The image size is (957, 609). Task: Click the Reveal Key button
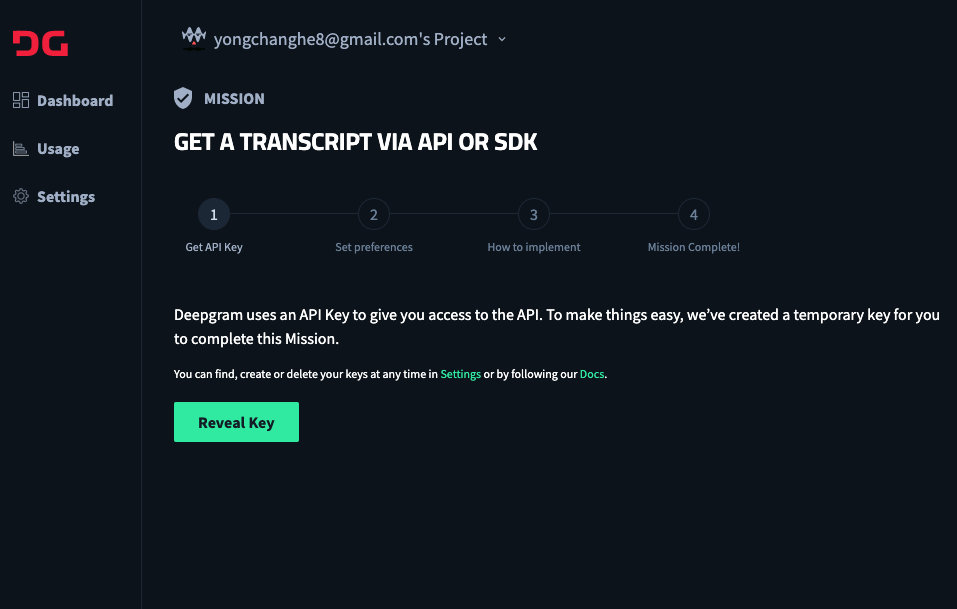click(236, 422)
